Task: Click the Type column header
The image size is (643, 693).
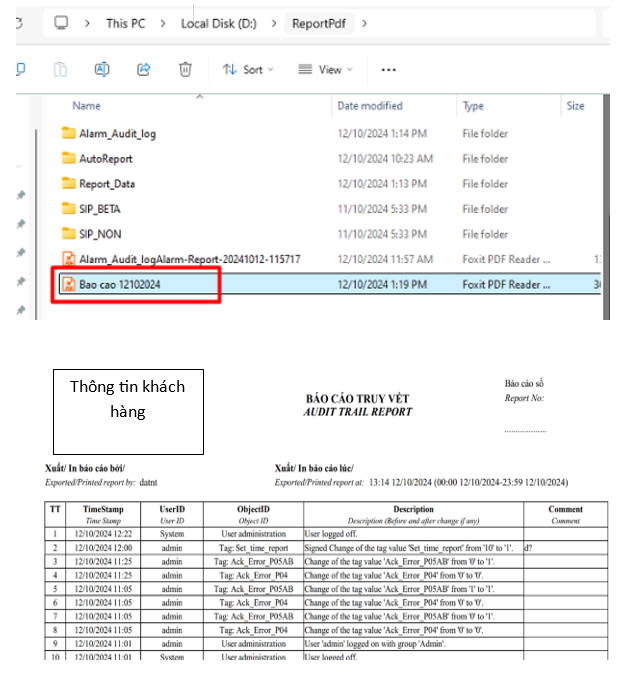Action: click(473, 106)
